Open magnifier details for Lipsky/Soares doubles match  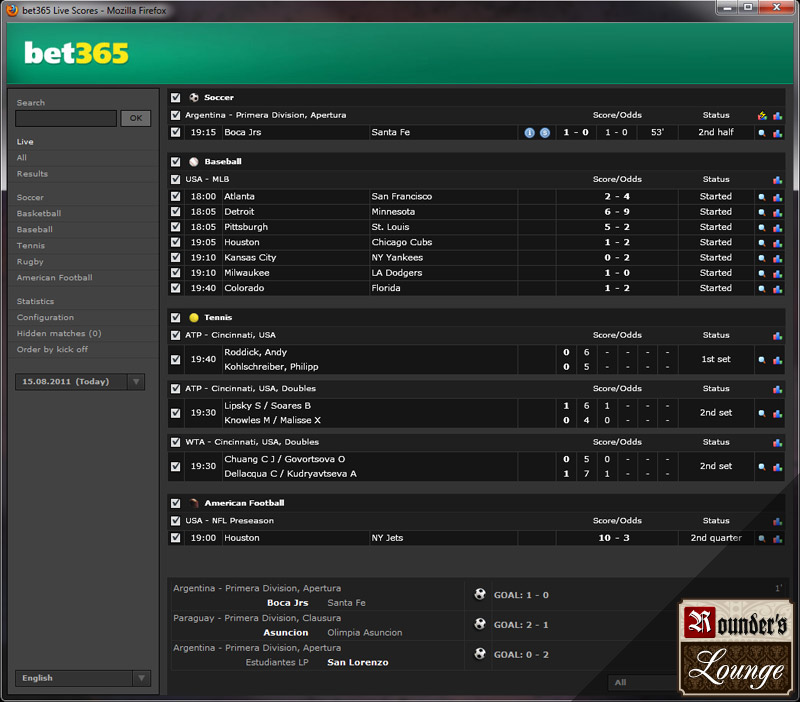click(x=762, y=413)
